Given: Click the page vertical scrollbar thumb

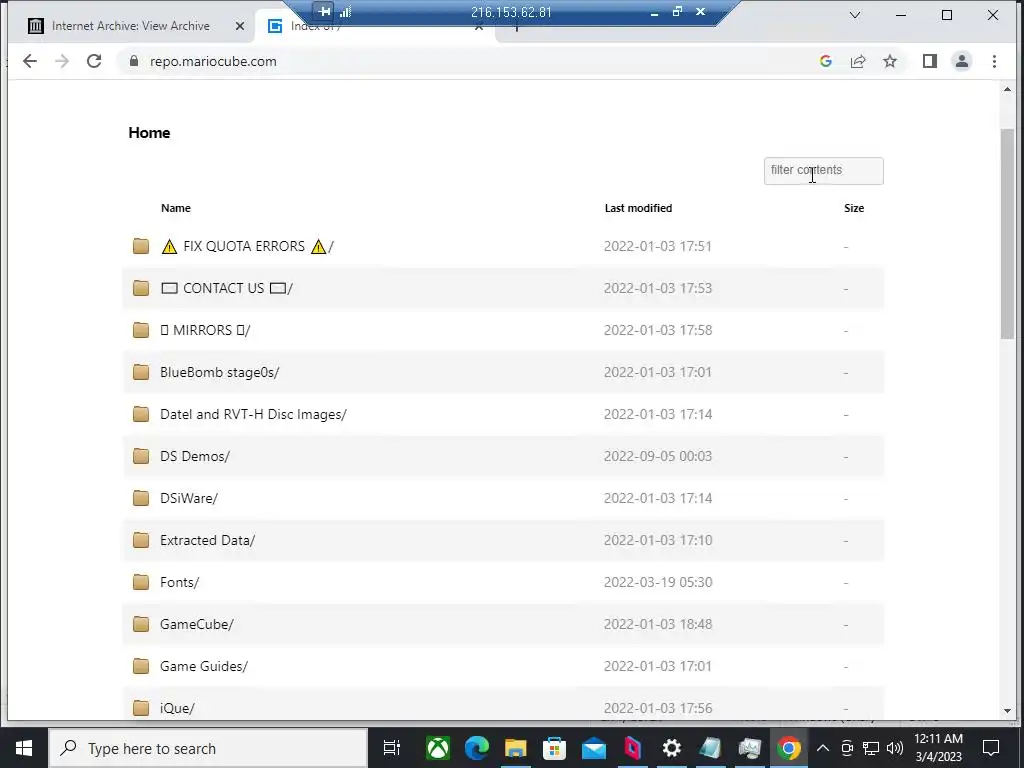Looking at the screenshot, I should click(1007, 234).
